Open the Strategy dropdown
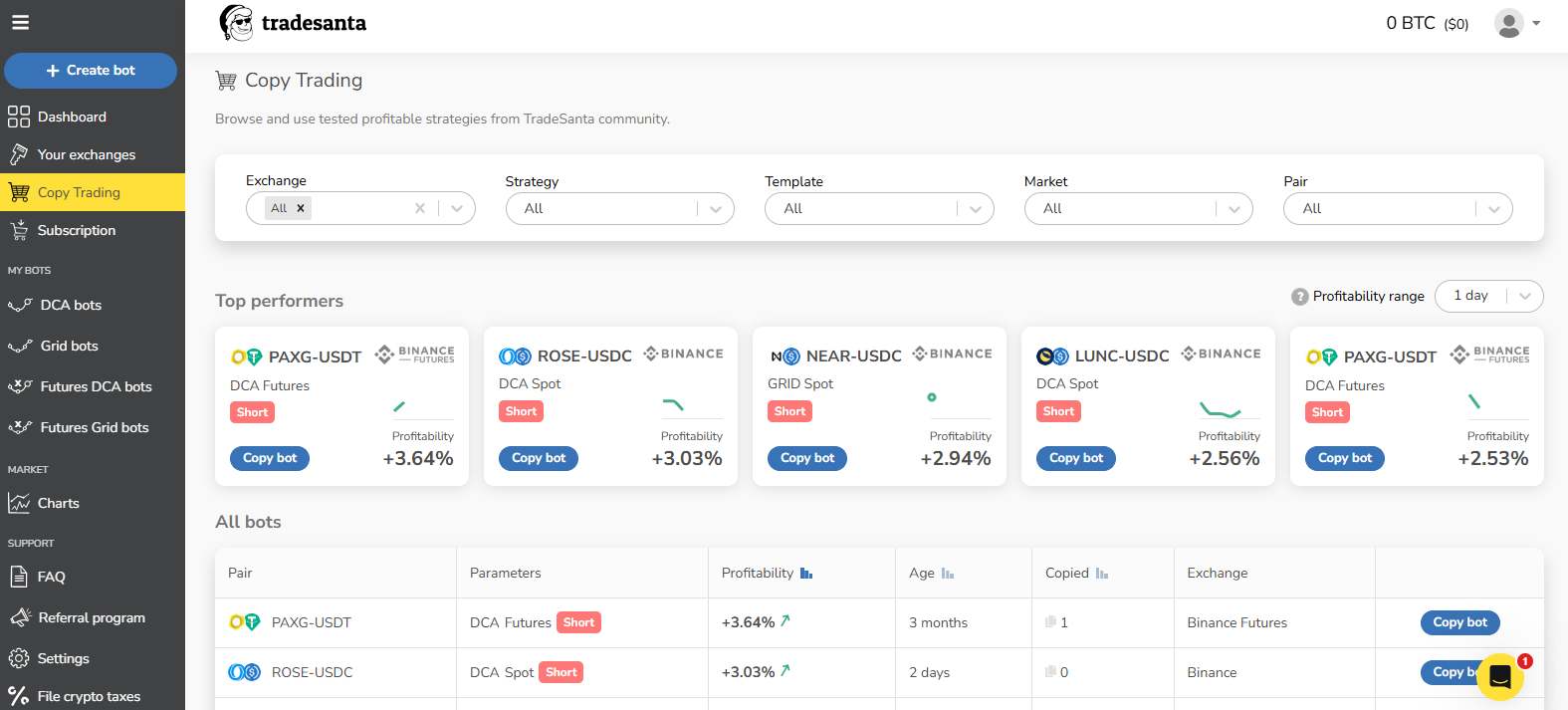 point(620,208)
